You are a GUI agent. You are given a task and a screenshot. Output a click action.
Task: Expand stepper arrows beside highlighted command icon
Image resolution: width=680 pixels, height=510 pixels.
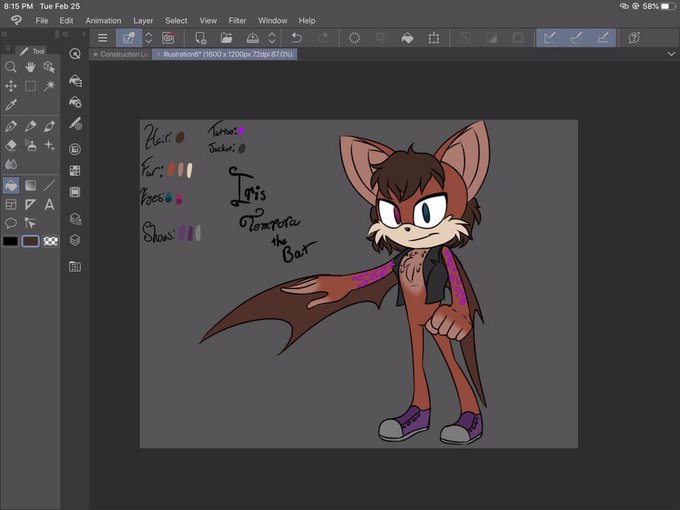coord(148,38)
